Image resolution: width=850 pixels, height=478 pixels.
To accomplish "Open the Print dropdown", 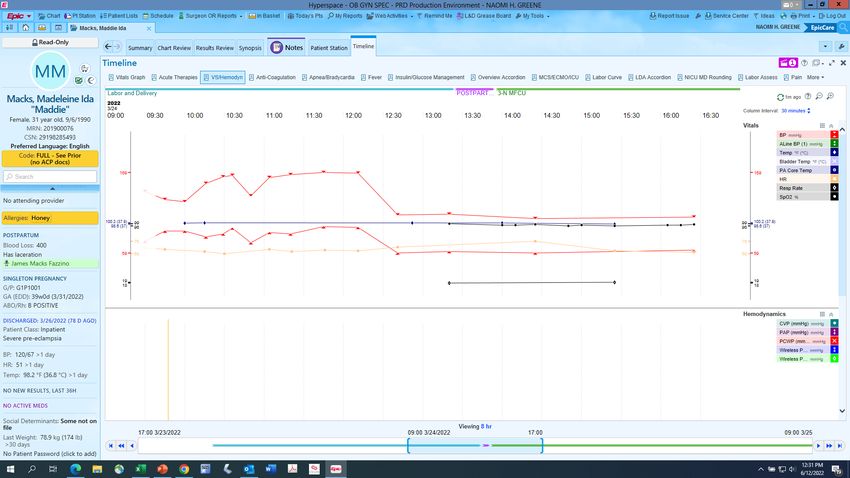I will (x=801, y=16).
